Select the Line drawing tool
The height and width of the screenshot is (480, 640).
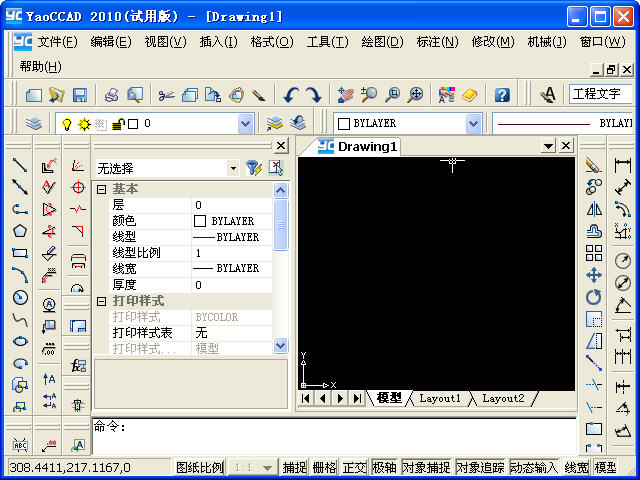click(x=20, y=165)
